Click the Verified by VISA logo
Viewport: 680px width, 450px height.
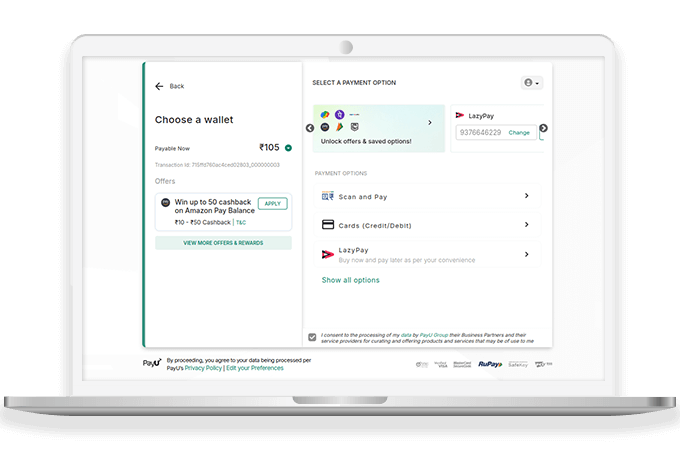[x=441, y=364]
